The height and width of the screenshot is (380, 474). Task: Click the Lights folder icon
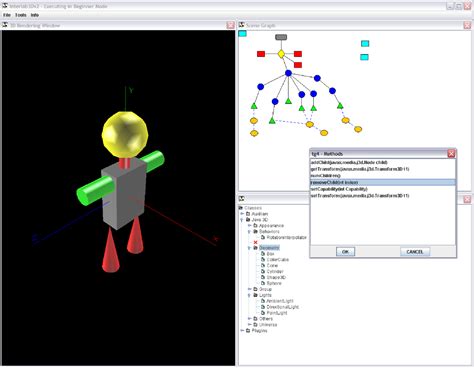(x=256, y=295)
